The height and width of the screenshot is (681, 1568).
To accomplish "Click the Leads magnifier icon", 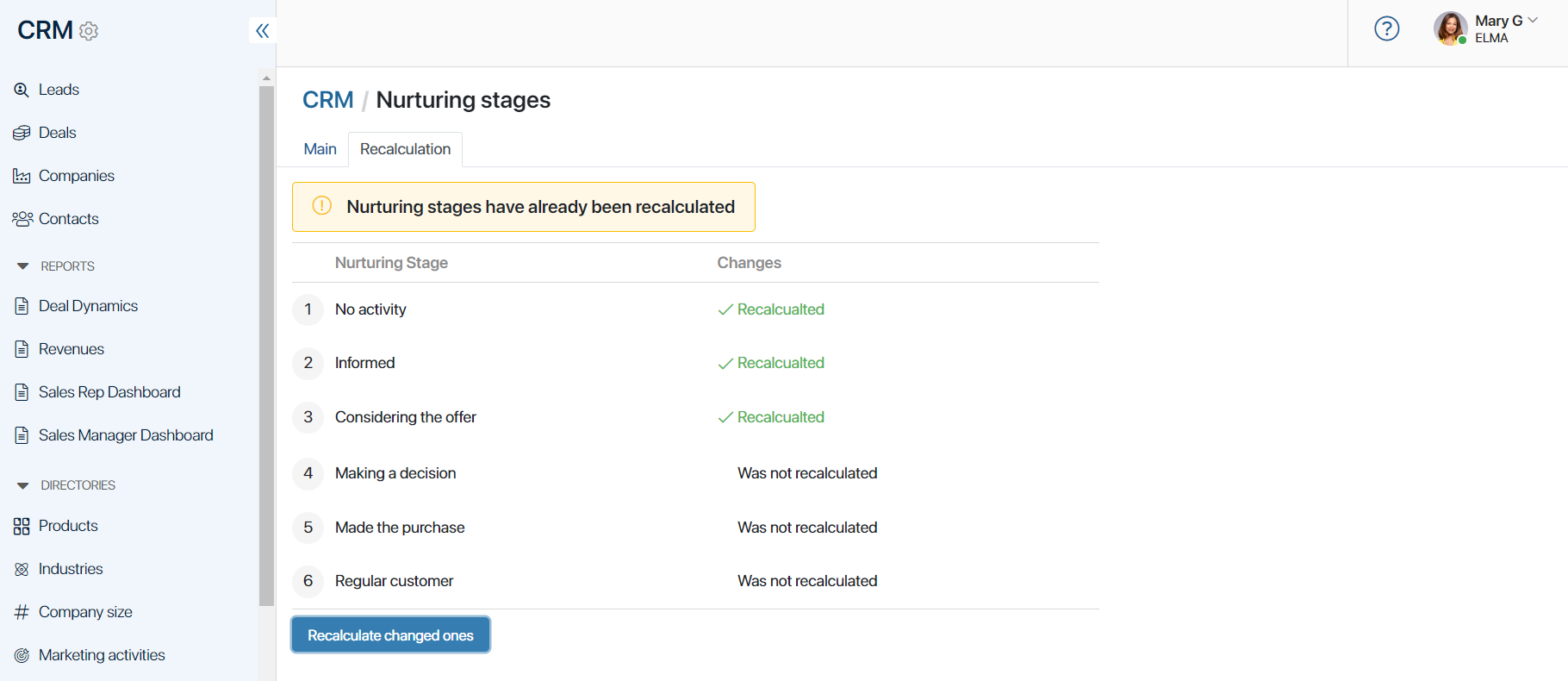I will click(x=22, y=90).
